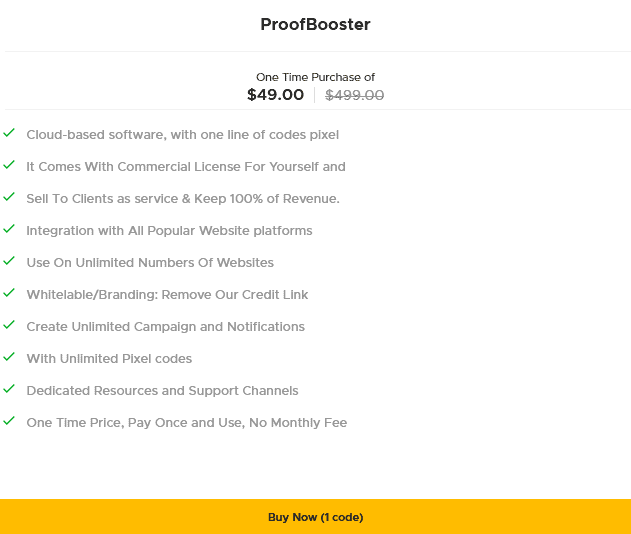Click the crossed-out $499.00 original price

[355, 95]
